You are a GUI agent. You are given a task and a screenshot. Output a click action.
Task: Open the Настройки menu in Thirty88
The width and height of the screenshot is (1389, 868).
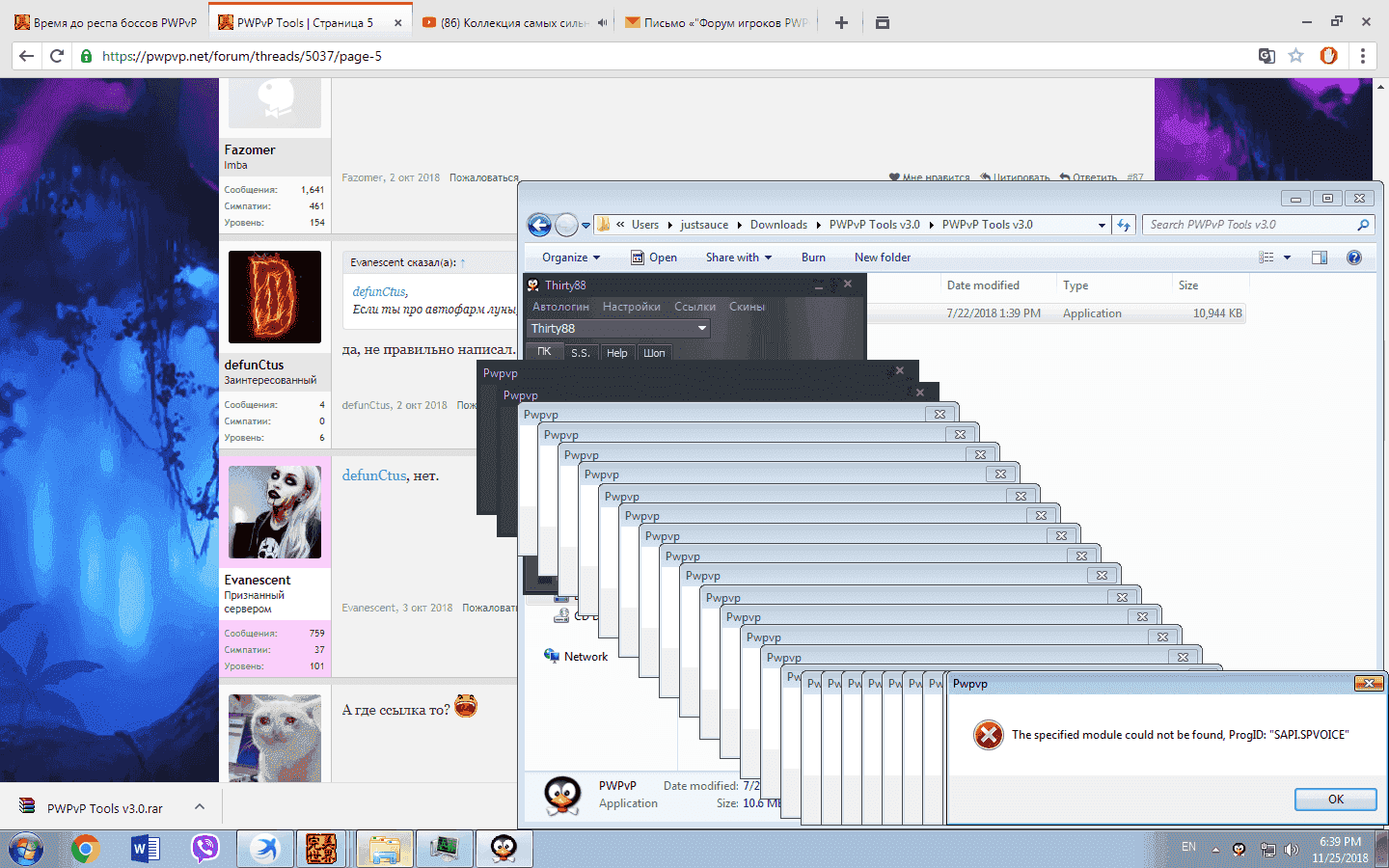coord(631,307)
